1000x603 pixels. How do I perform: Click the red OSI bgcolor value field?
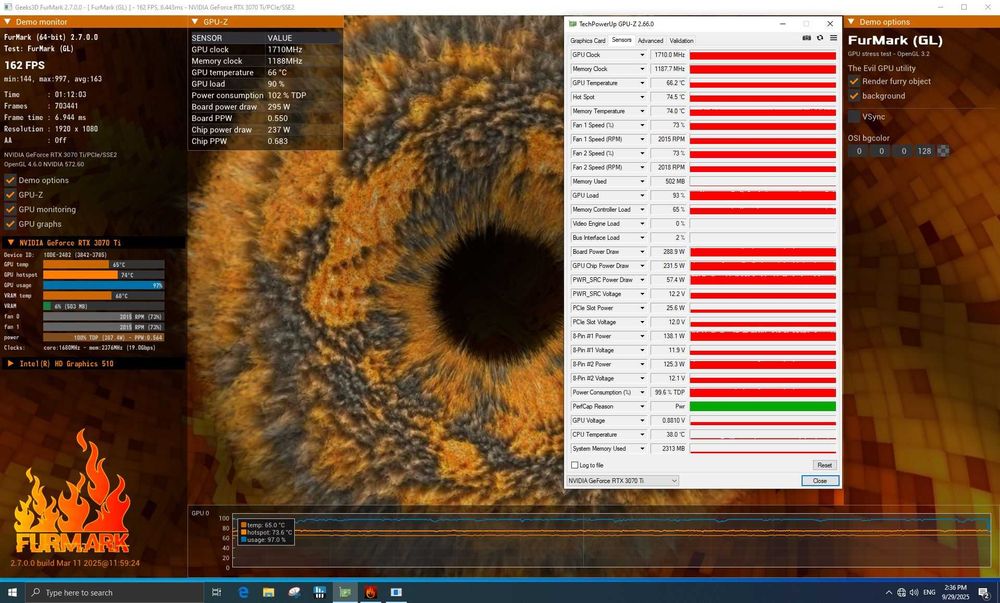click(x=859, y=151)
